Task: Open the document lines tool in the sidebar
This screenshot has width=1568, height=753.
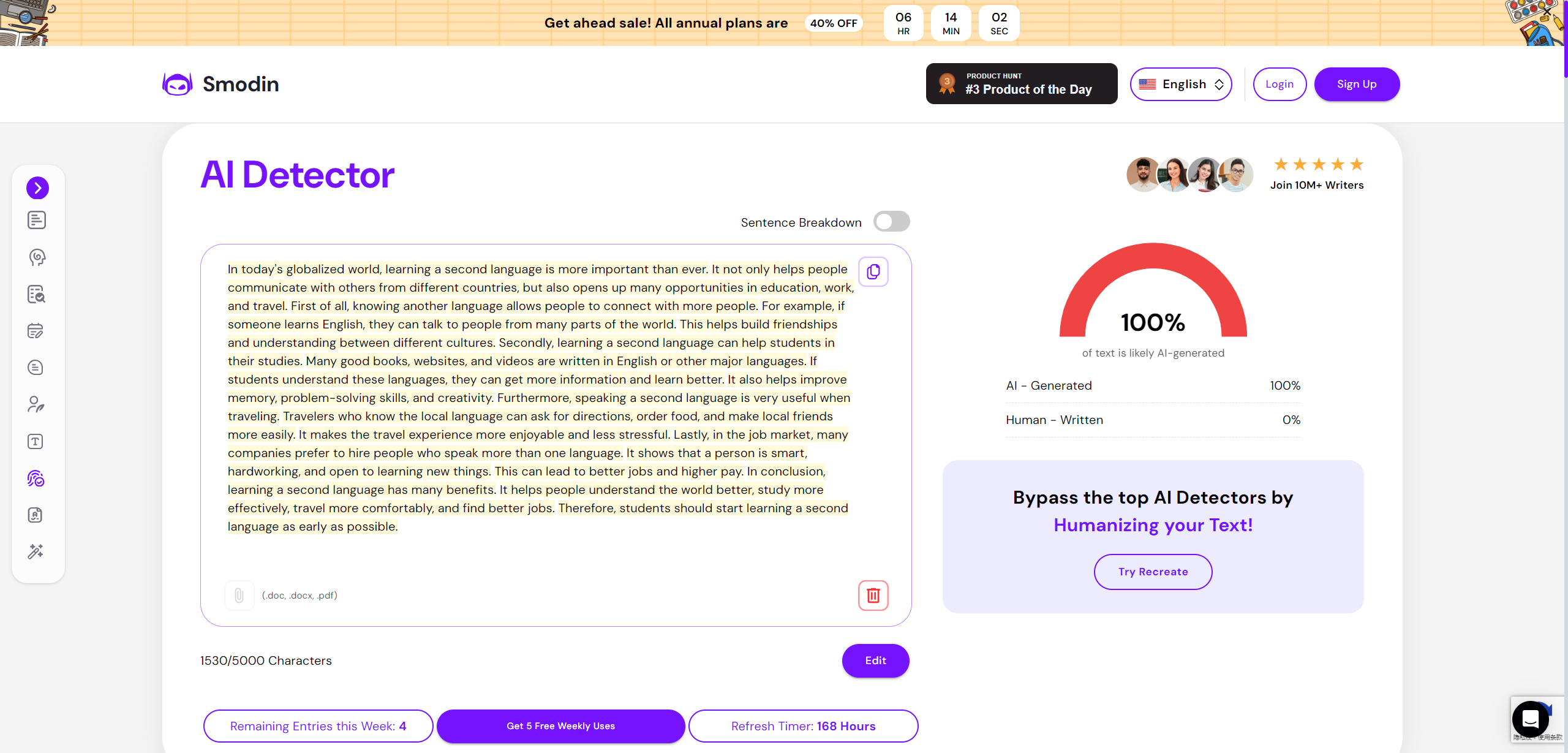Action: [37, 220]
